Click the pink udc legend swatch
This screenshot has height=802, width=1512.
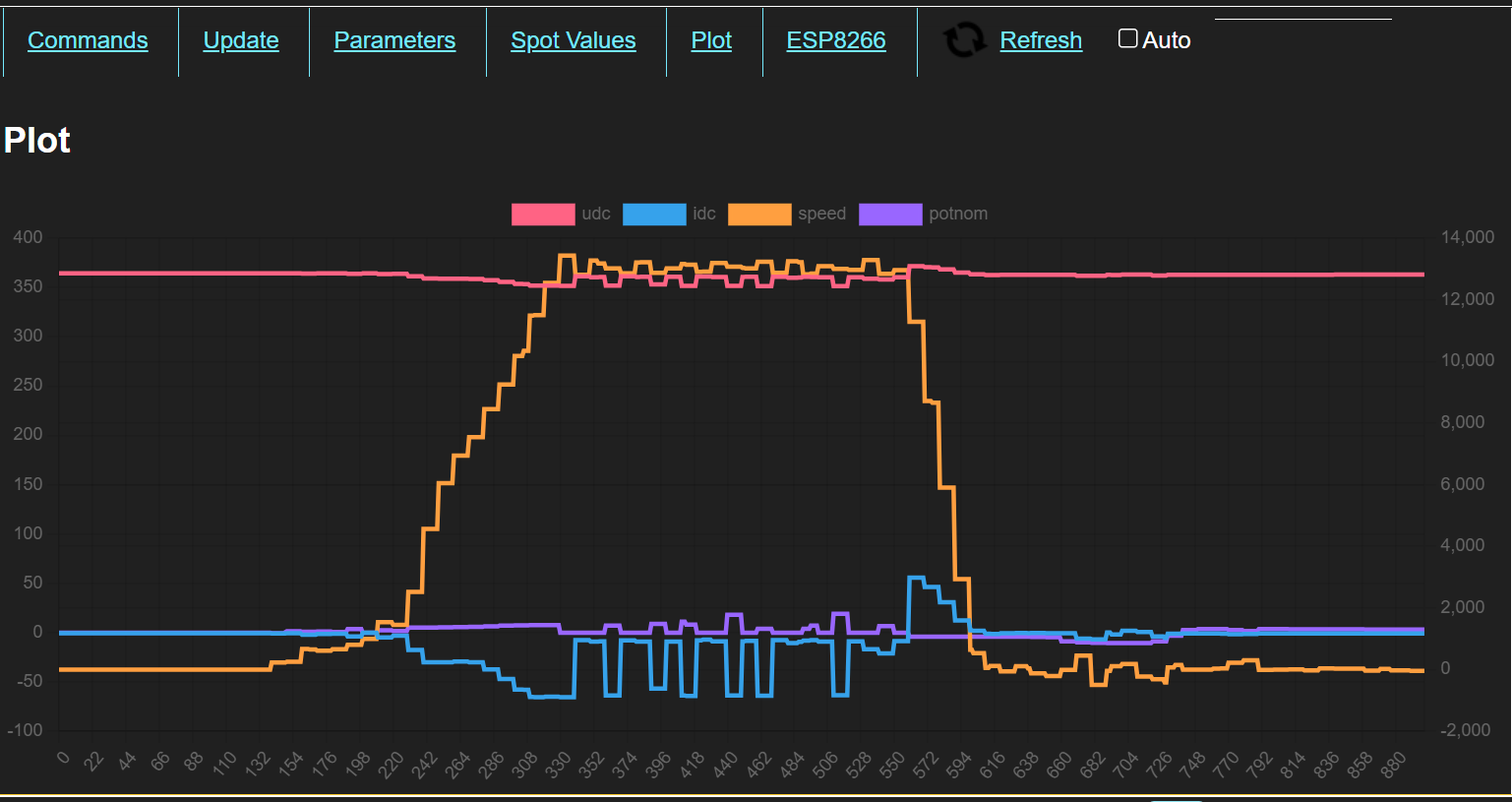click(x=543, y=215)
